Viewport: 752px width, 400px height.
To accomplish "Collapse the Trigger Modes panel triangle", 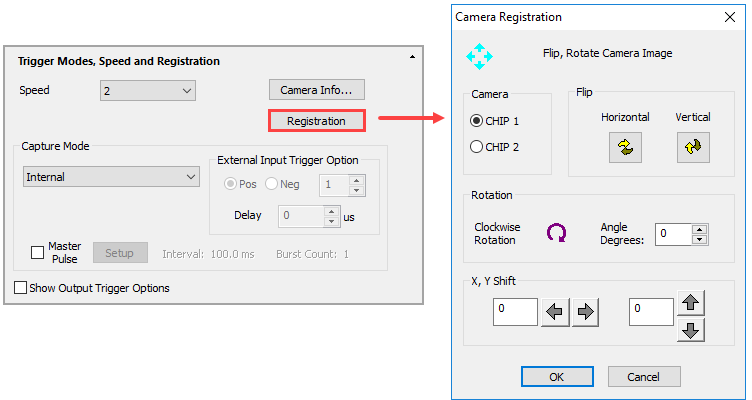I will 413,61.
